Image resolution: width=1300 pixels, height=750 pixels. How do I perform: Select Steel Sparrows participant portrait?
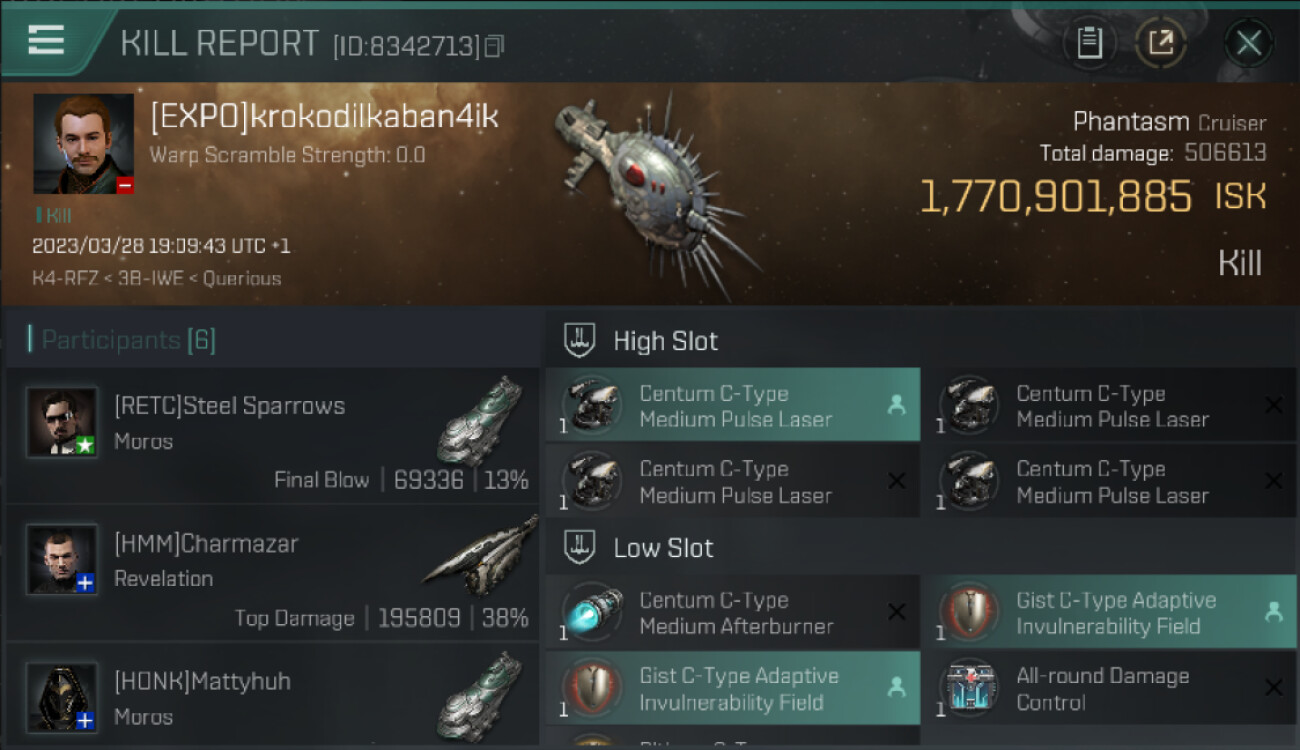point(62,422)
